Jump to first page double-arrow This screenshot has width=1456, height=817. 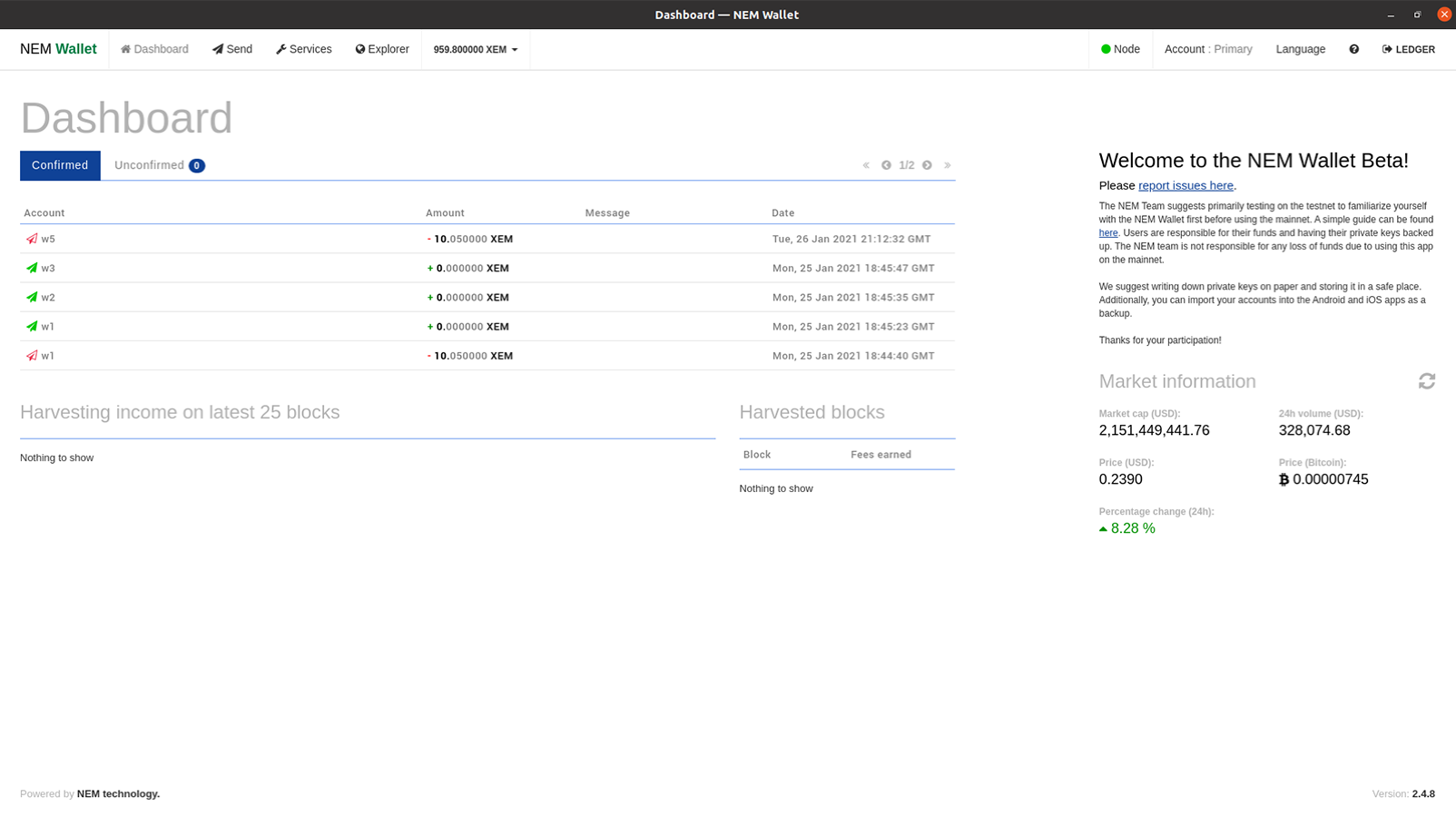(x=866, y=165)
